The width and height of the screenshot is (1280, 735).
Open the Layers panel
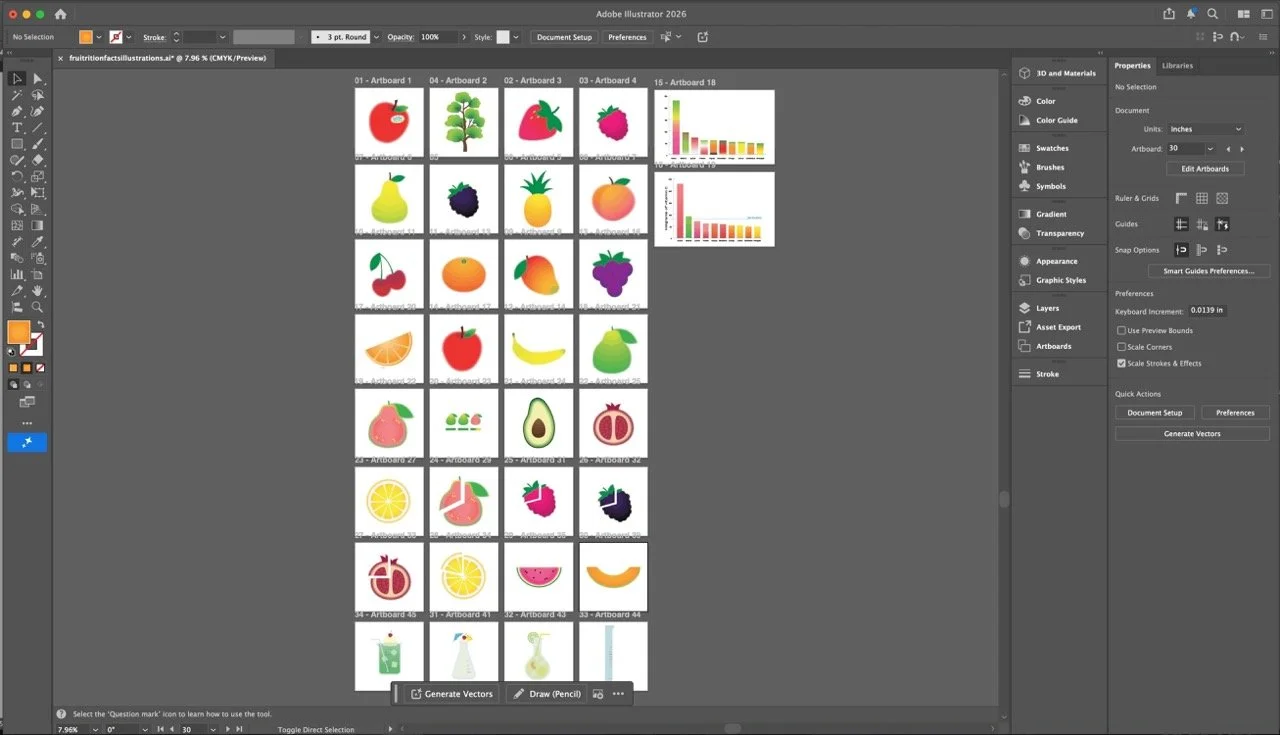(1038, 308)
